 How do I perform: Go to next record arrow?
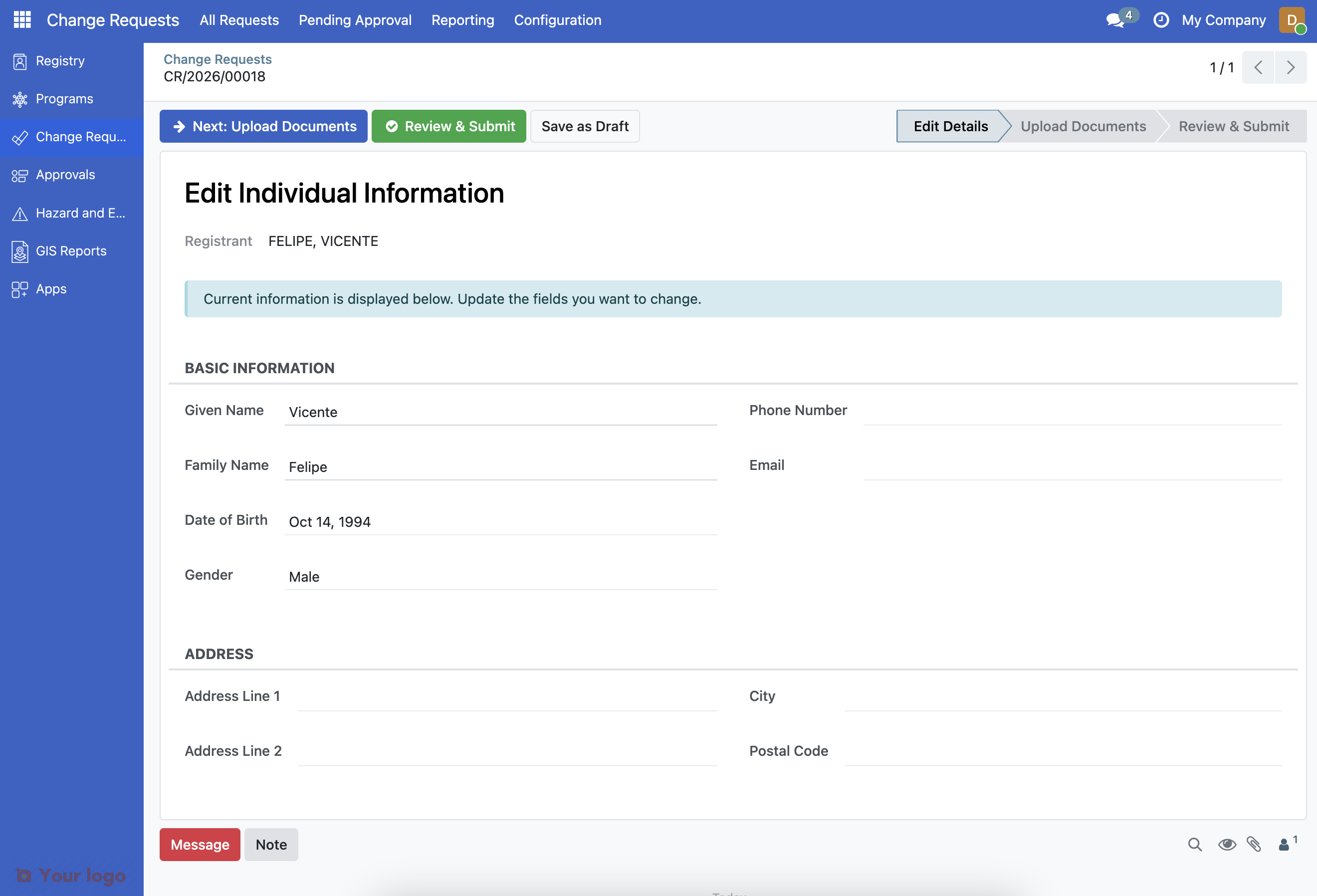click(1291, 67)
